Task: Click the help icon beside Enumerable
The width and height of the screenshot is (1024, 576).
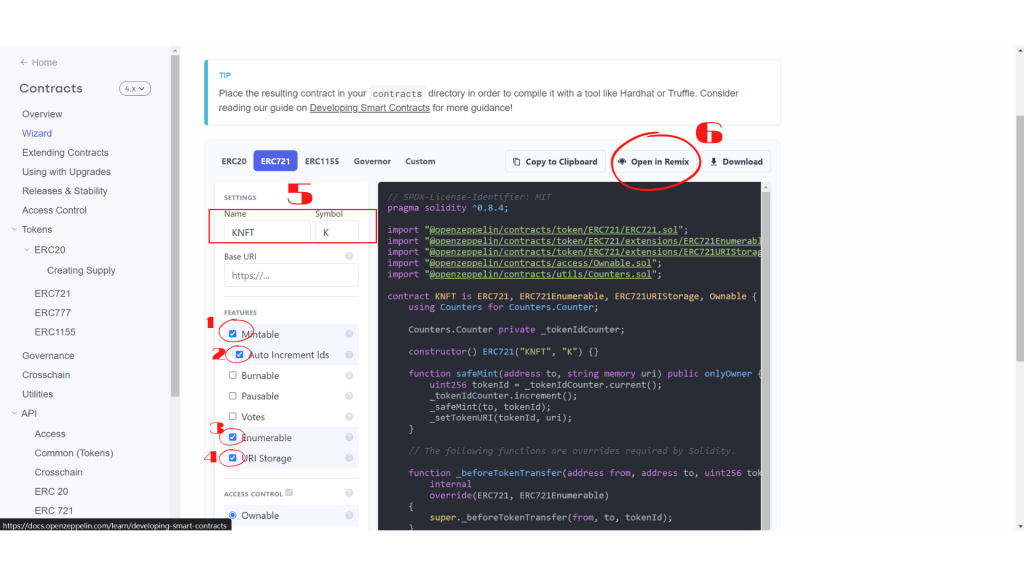Action: (x=349, y=438)
